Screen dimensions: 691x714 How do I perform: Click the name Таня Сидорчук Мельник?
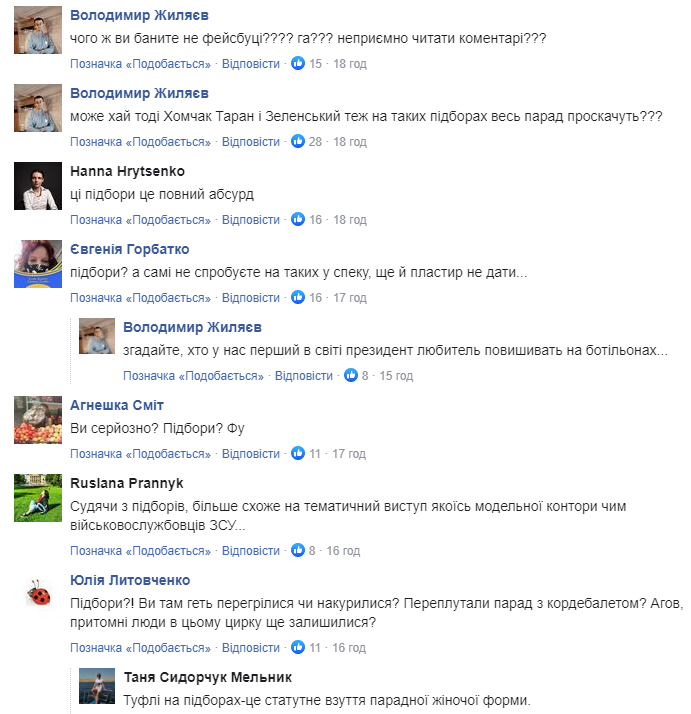[209, 677]
